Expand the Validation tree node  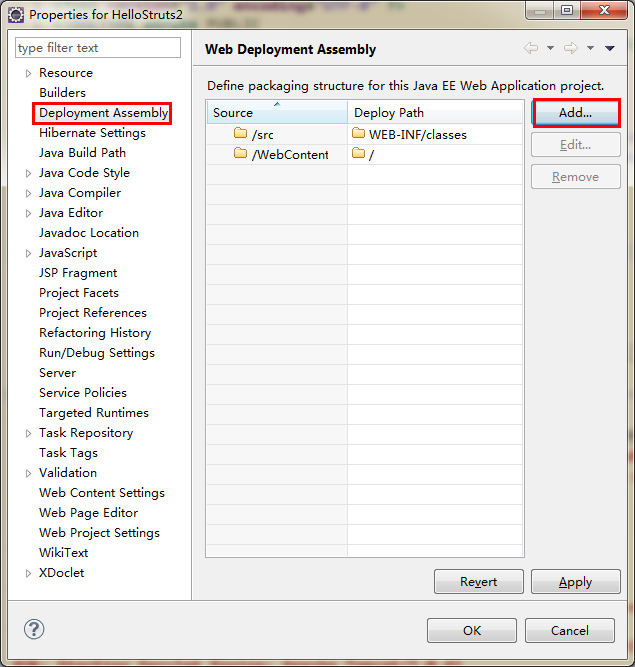28,473
